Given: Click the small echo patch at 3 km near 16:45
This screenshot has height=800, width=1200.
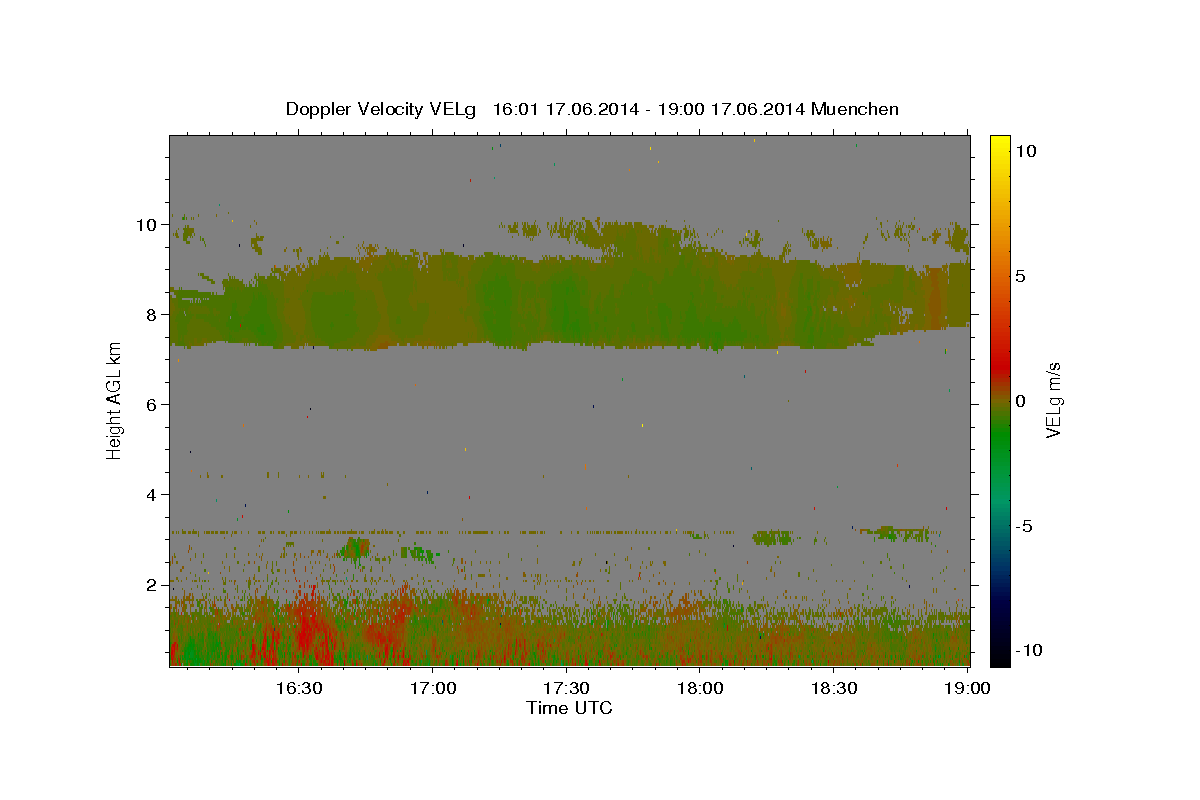Looking at the screenshot, I should pyautogui.click(x=355, y=548).
